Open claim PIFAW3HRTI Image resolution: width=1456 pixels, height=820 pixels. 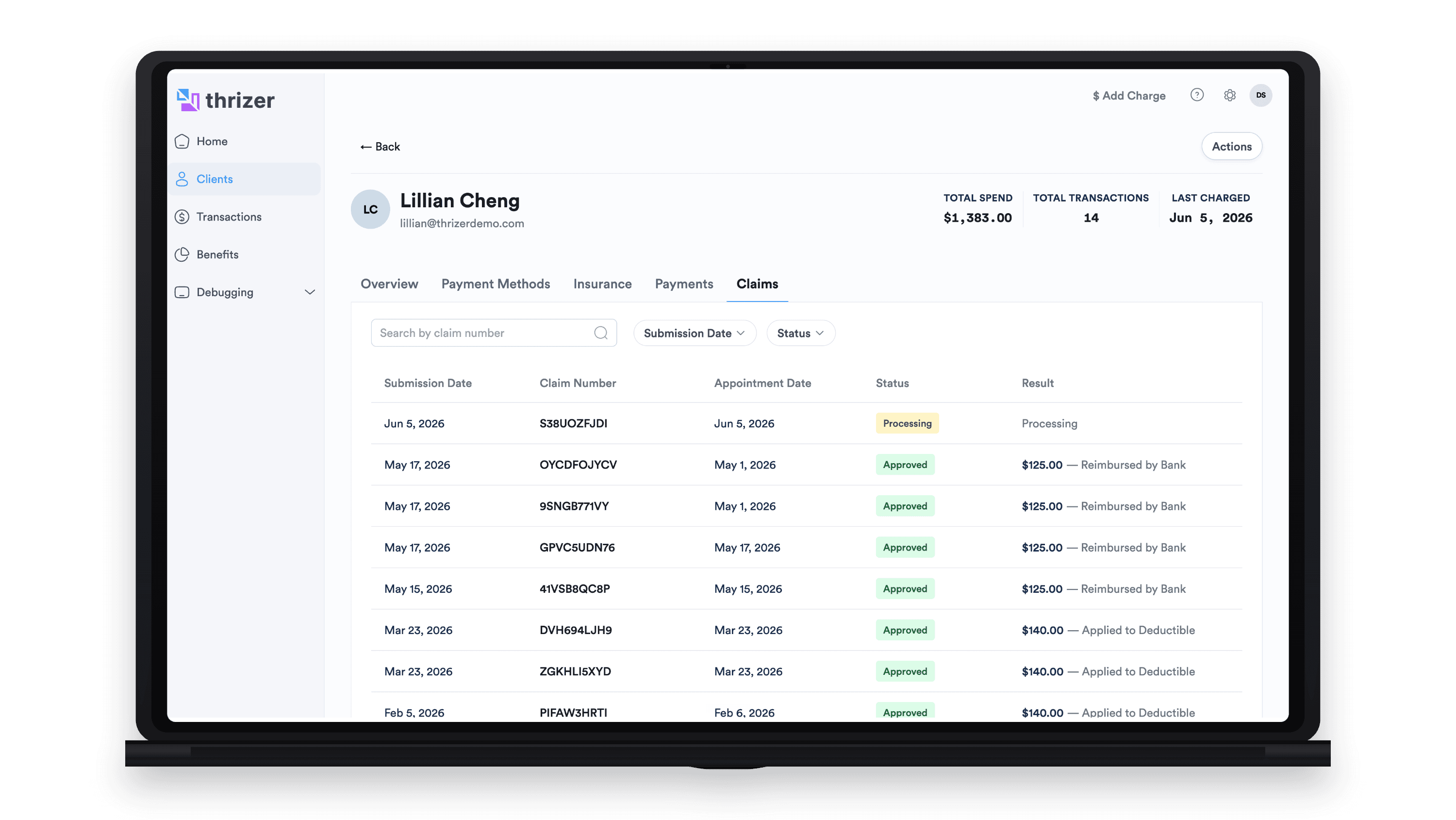(x=573, y=712)
